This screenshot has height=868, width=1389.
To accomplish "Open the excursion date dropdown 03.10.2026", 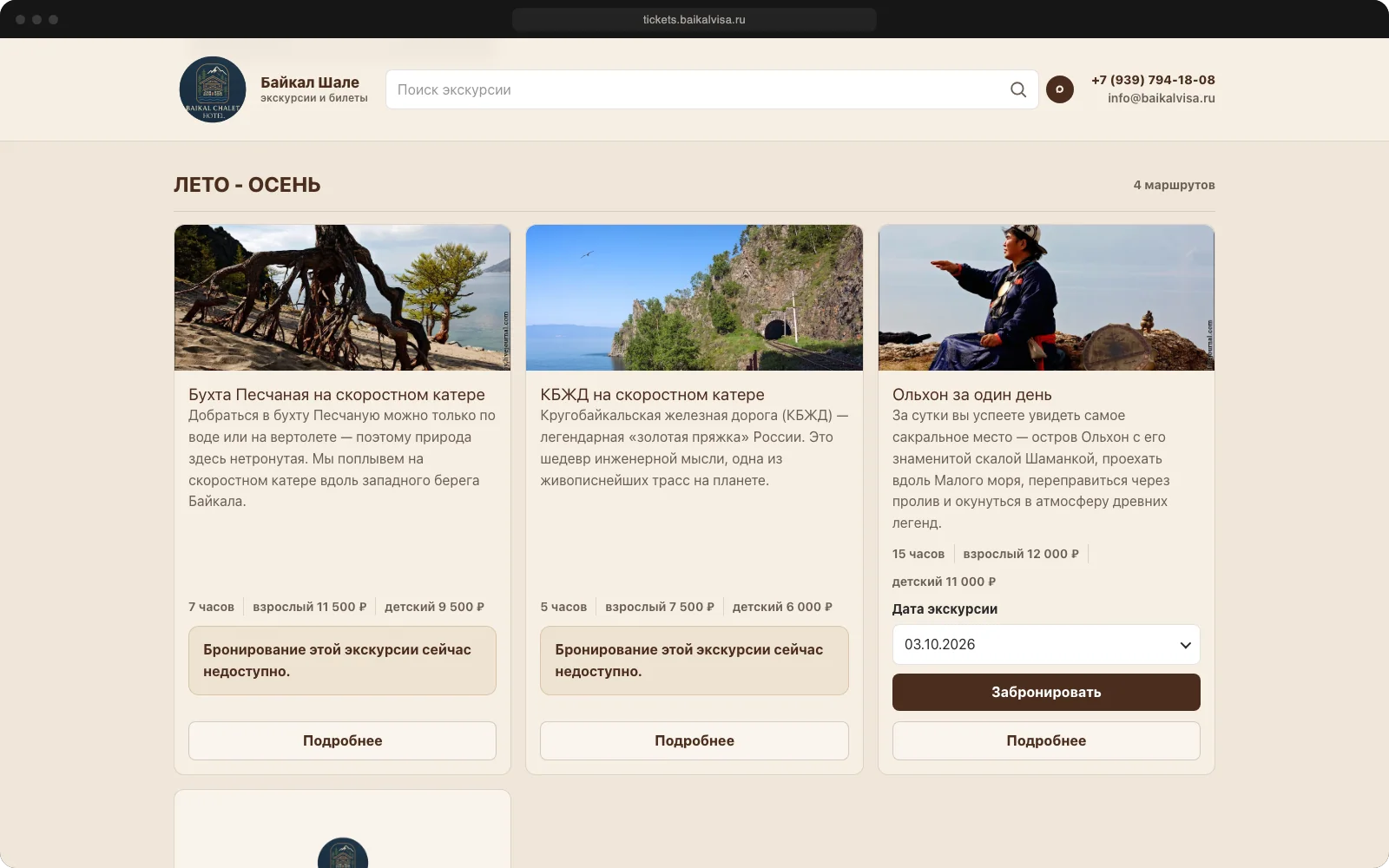I will click(x=1046, y=645).
